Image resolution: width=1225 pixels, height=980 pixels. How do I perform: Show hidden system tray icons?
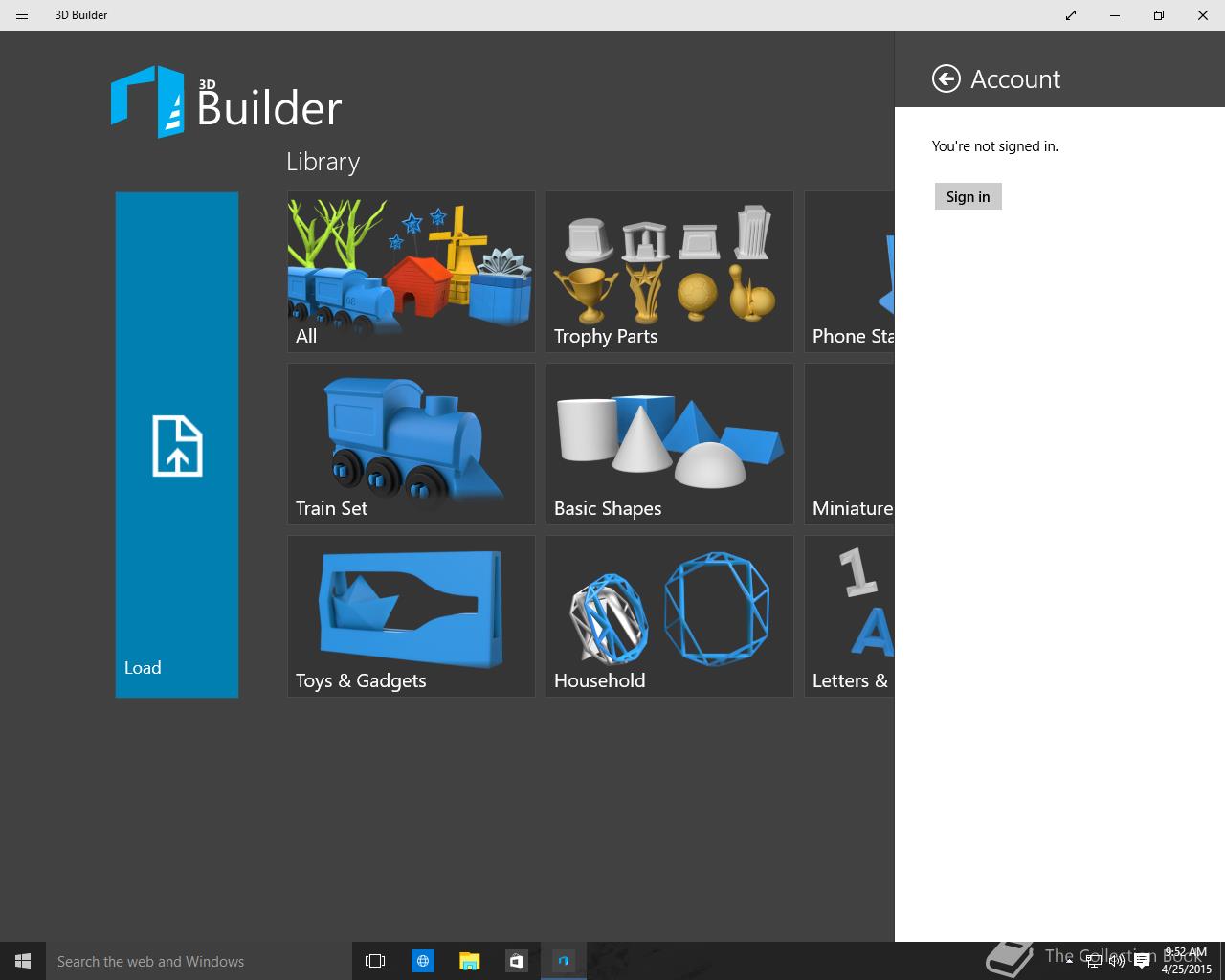point(1069,961)
